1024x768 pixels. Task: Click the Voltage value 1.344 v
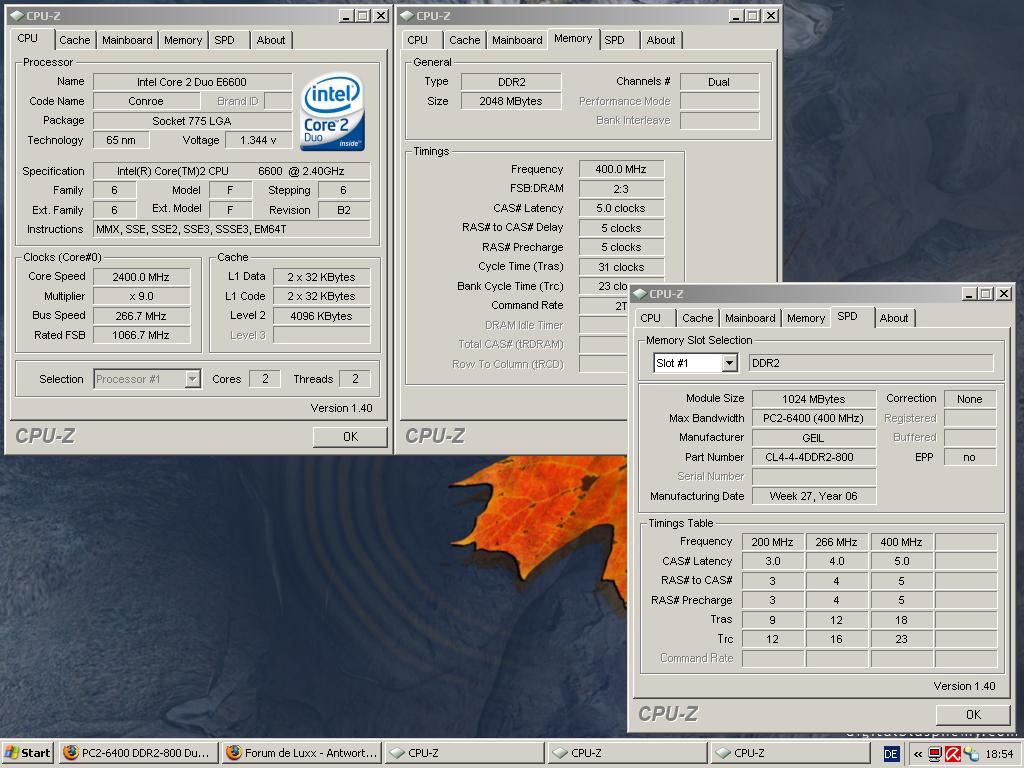pos(258,140)
